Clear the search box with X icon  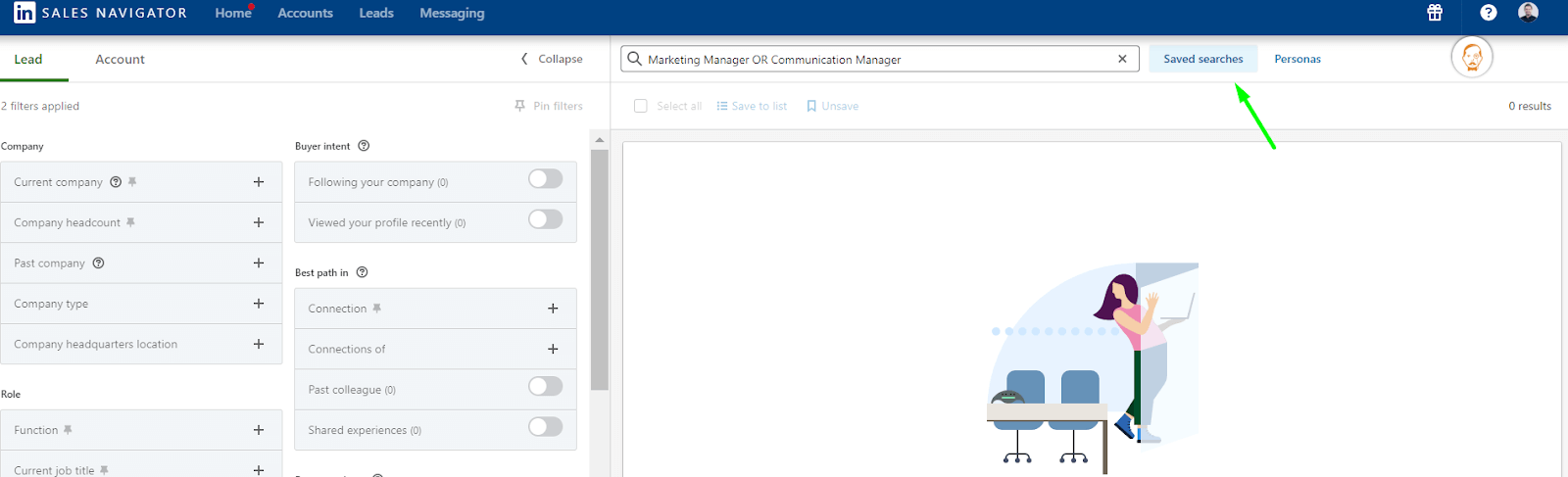click(1122, 59)
